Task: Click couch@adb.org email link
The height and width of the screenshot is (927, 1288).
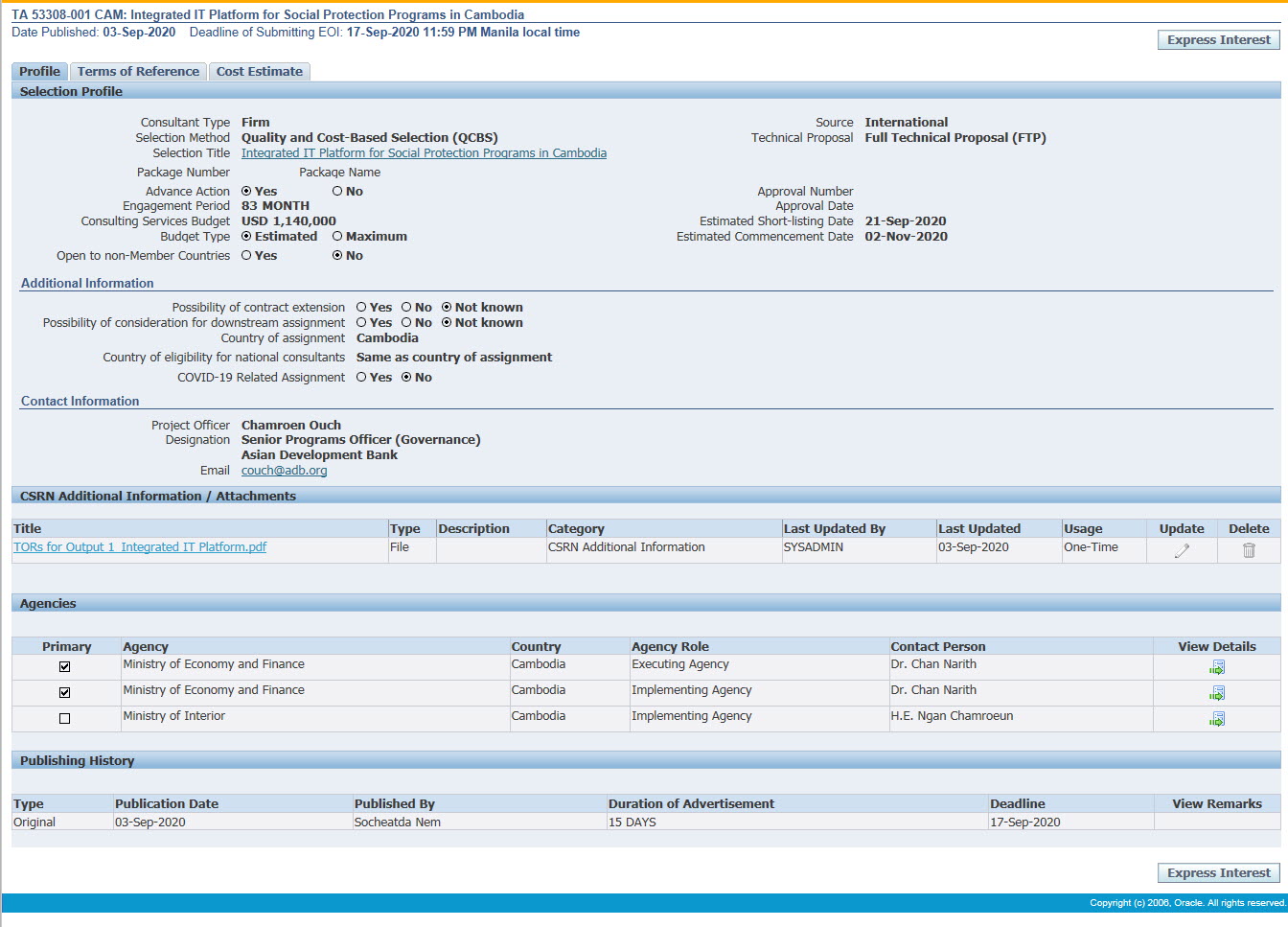Action: click(x=284, y=471)
